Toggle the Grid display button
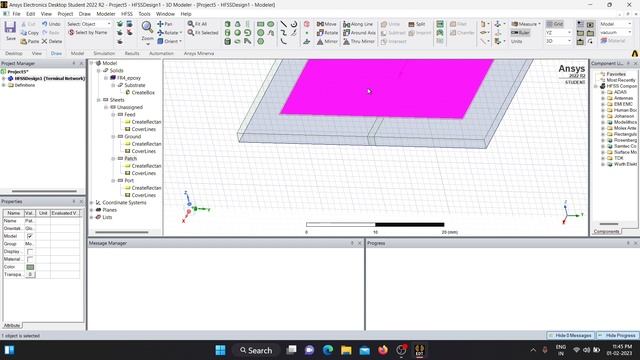 click(x=555, y=24)
